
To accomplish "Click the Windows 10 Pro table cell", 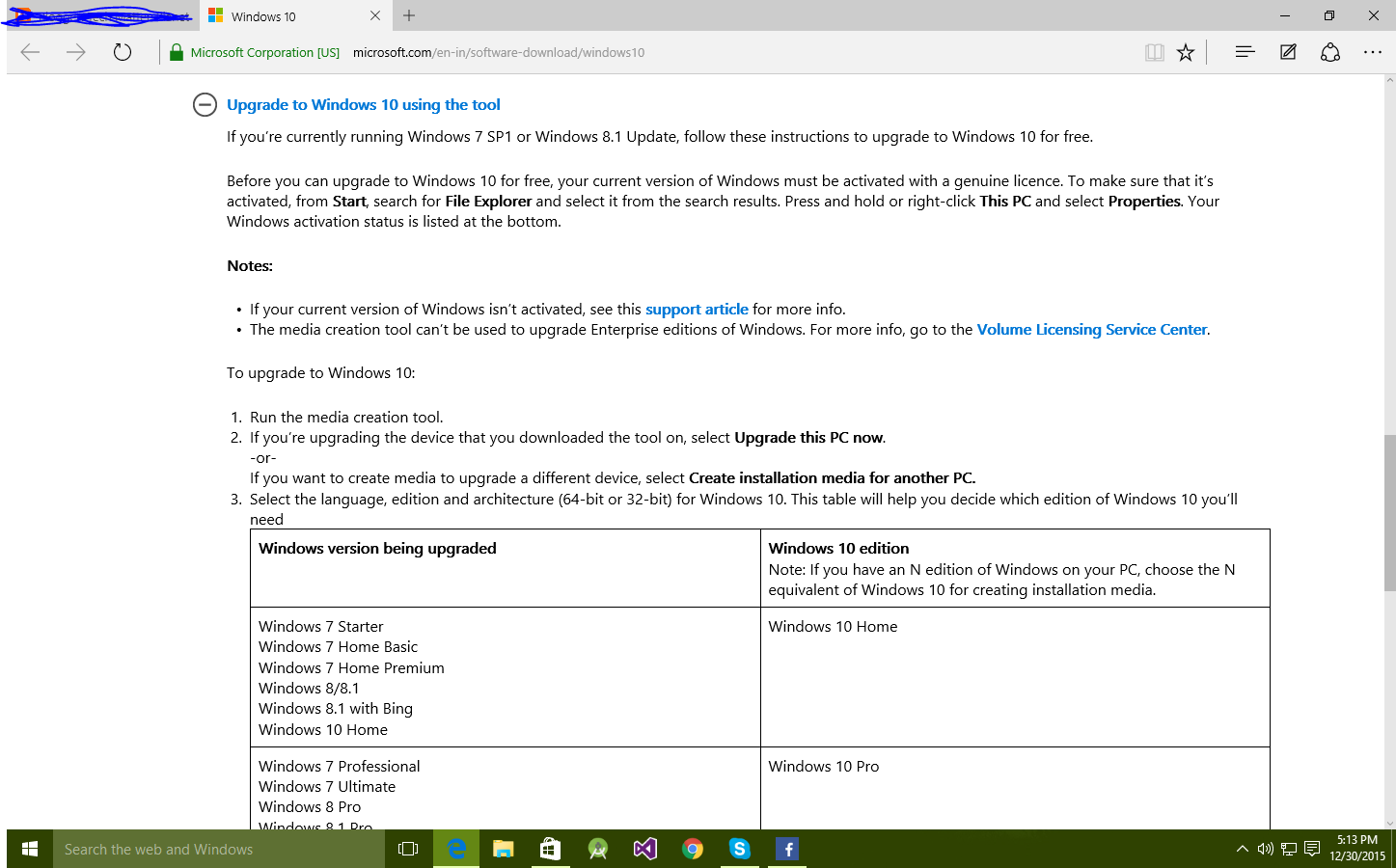I will [1015, 788].
